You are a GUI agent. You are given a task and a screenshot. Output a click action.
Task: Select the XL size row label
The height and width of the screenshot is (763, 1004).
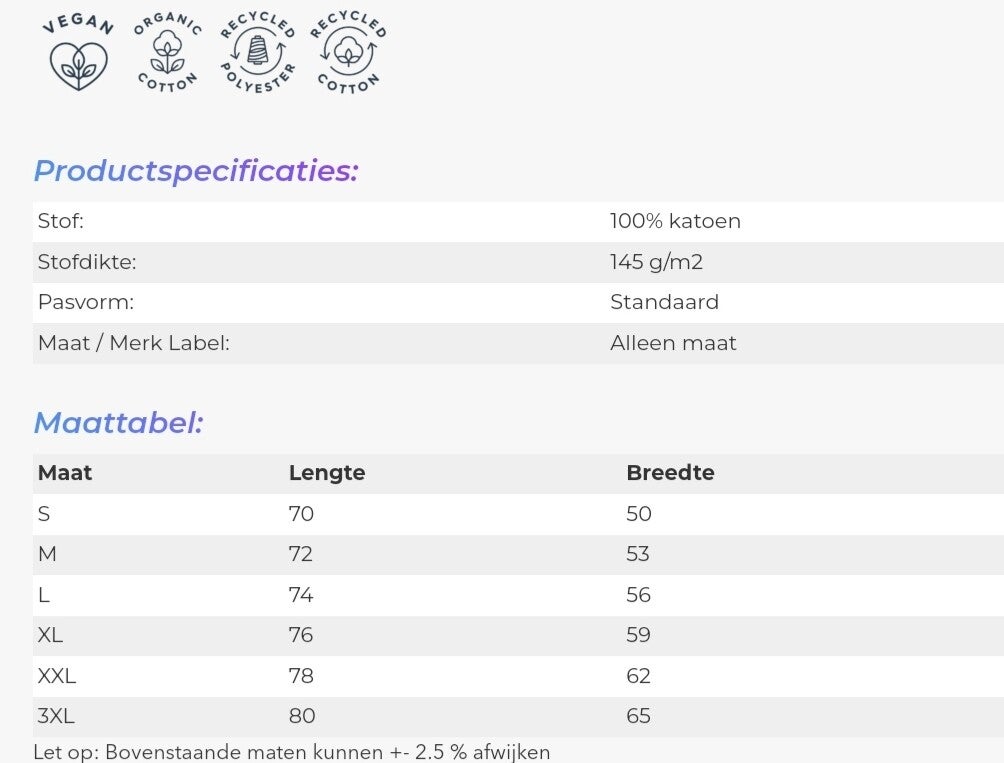(50, 635)
